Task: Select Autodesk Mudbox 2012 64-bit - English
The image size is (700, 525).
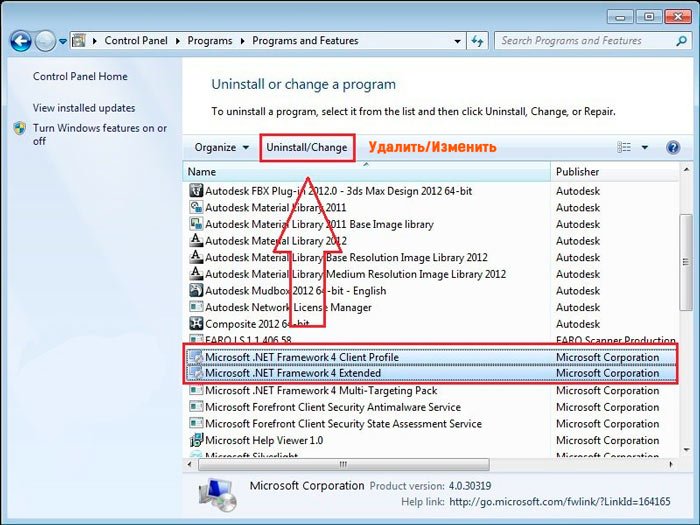Action: pos(296,291)
